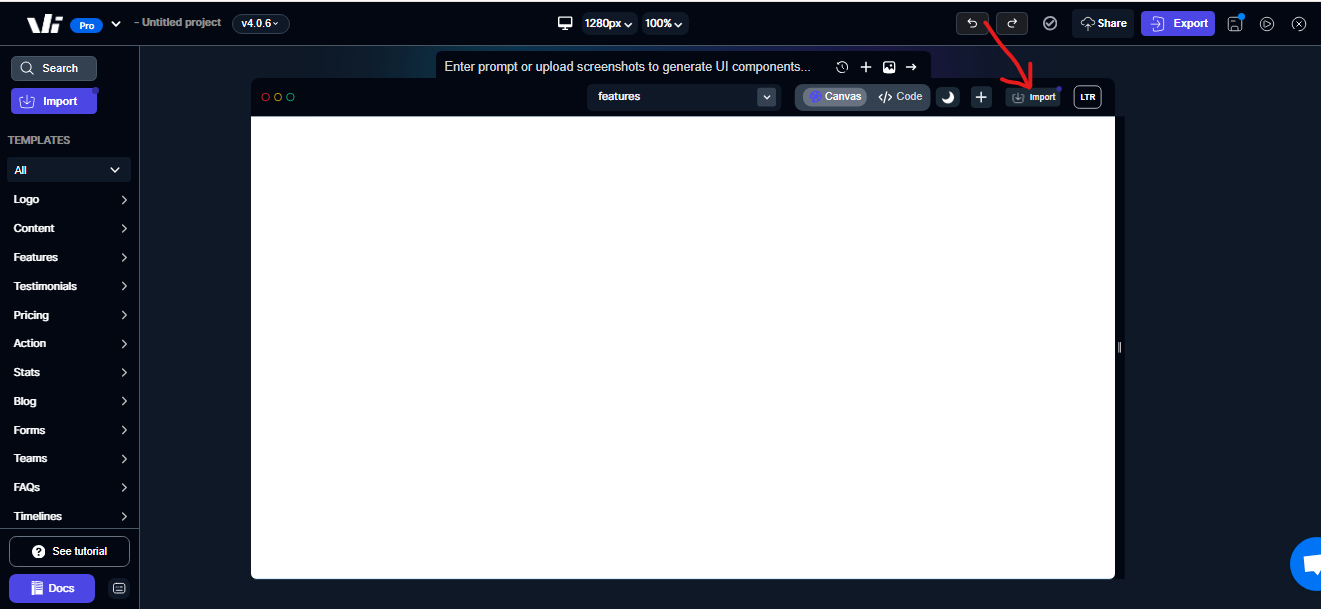Click the save disk icon
Image resolution: width=1321 pixels, height=609 pixels.
[1235, 23]
